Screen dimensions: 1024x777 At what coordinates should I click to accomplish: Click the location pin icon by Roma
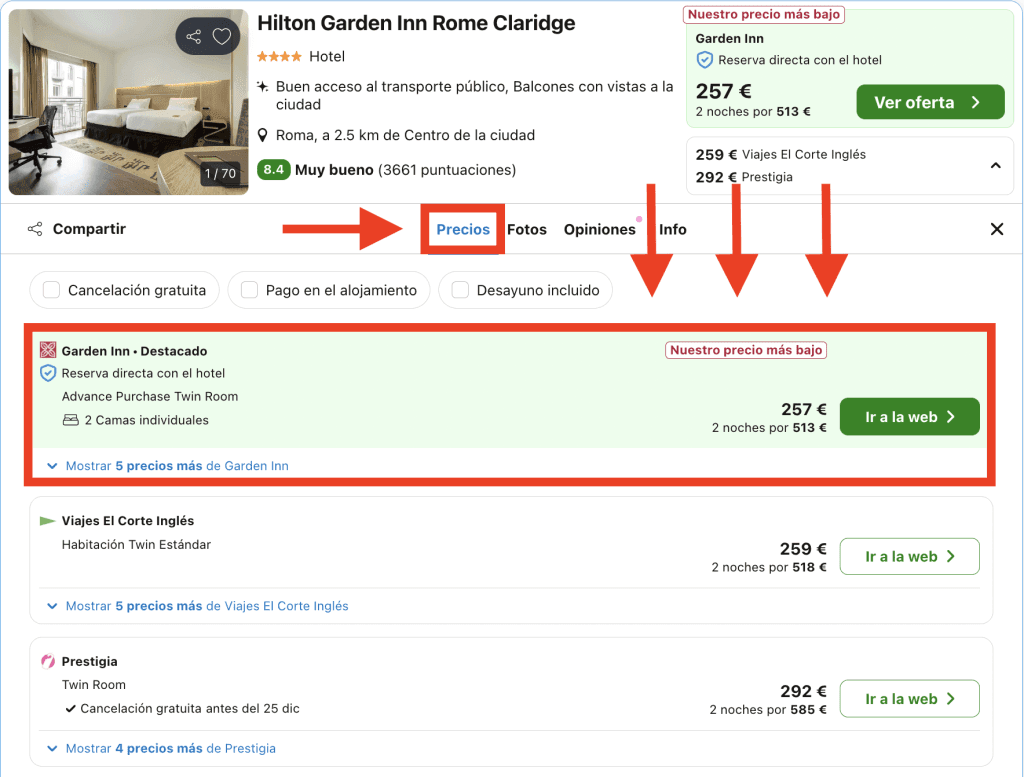[x=263, y=135]
